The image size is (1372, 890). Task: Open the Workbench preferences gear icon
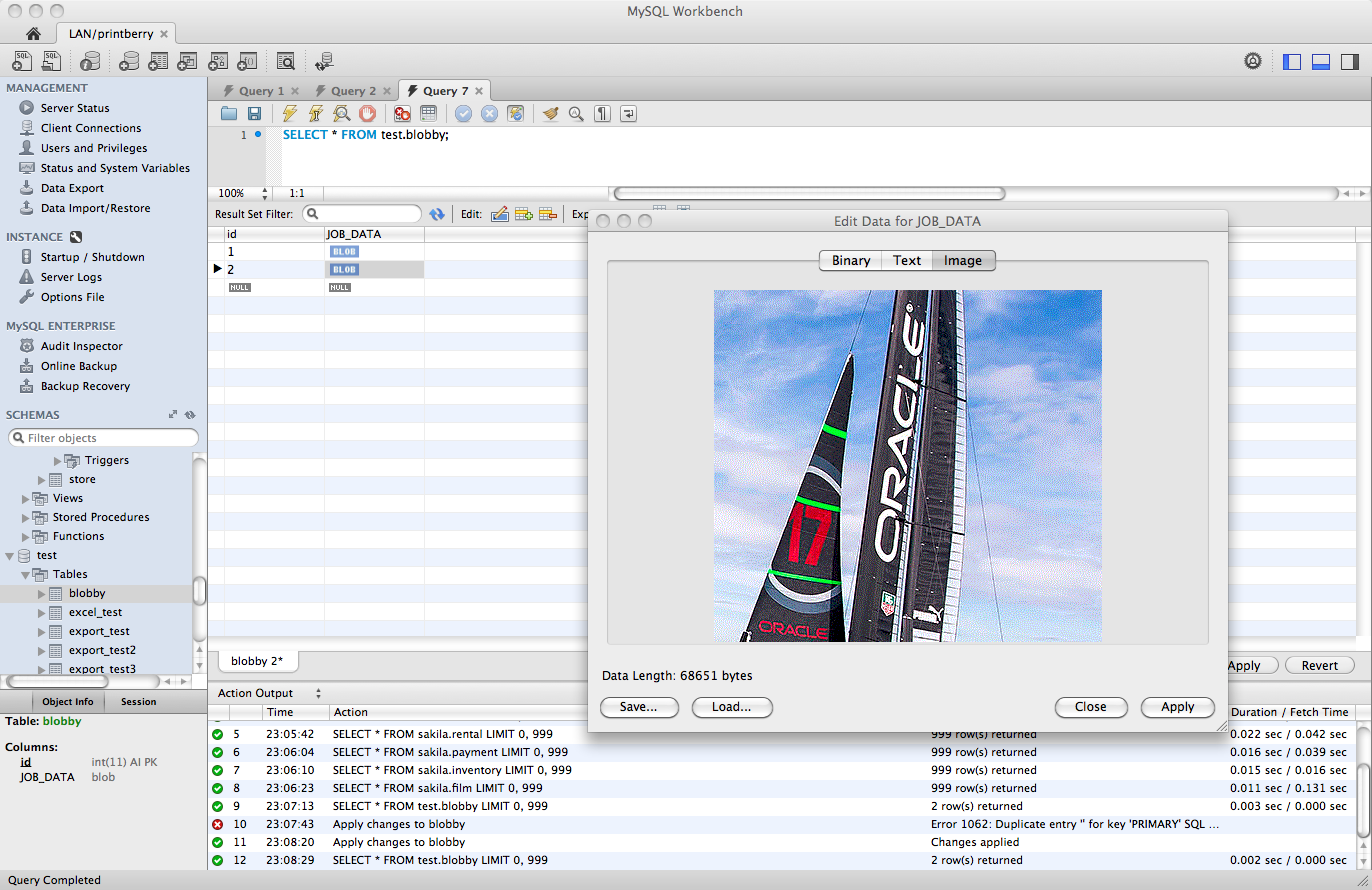click(x=1253, y=61)
